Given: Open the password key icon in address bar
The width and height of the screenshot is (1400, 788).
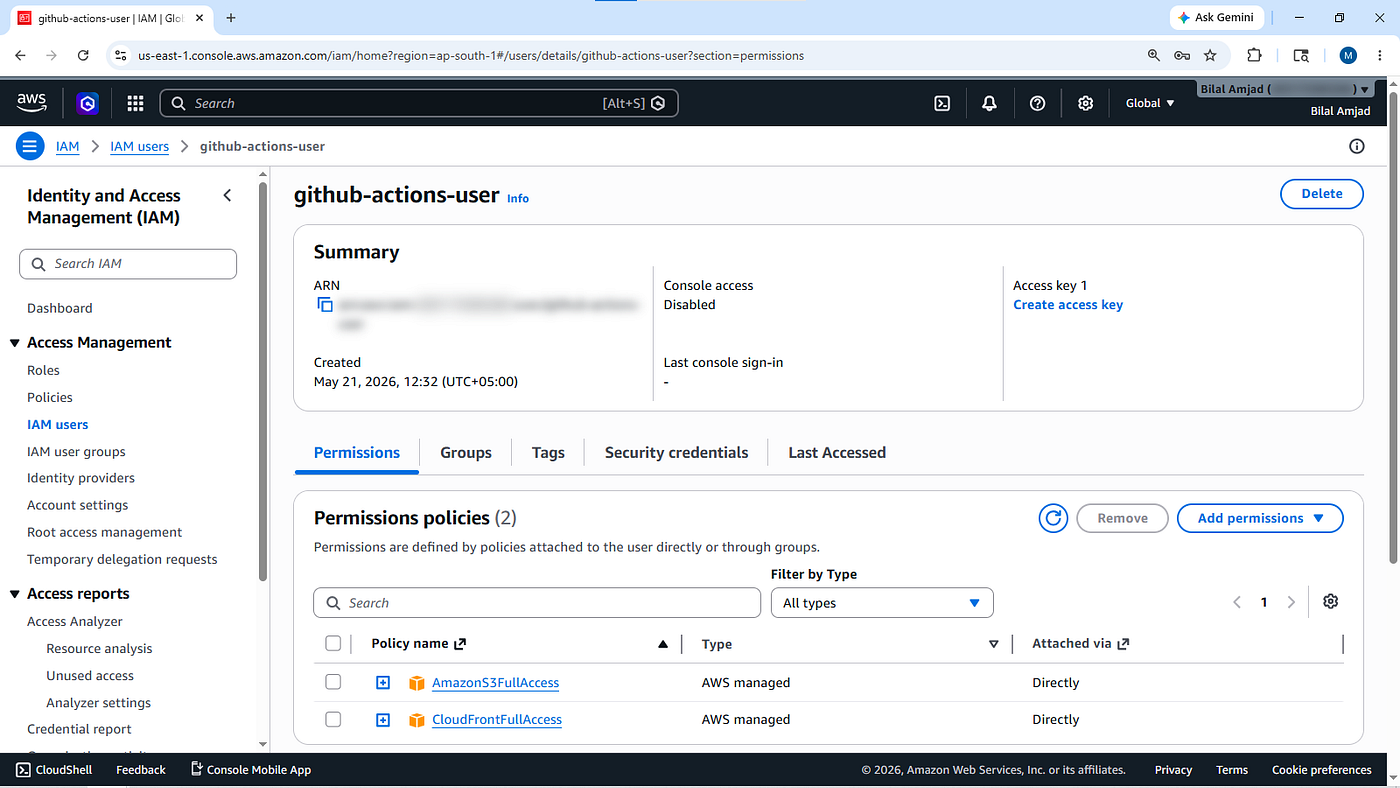Looking at the screenshot, I should (1182, 56).
